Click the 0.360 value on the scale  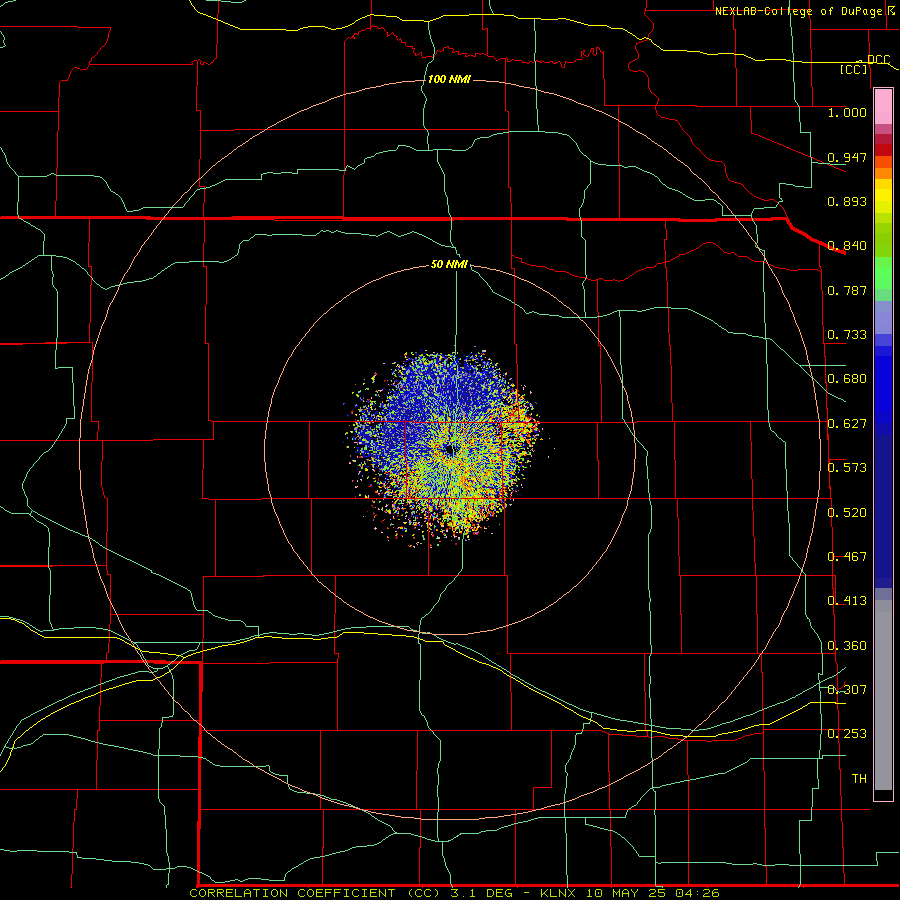[x=847, y=646]
